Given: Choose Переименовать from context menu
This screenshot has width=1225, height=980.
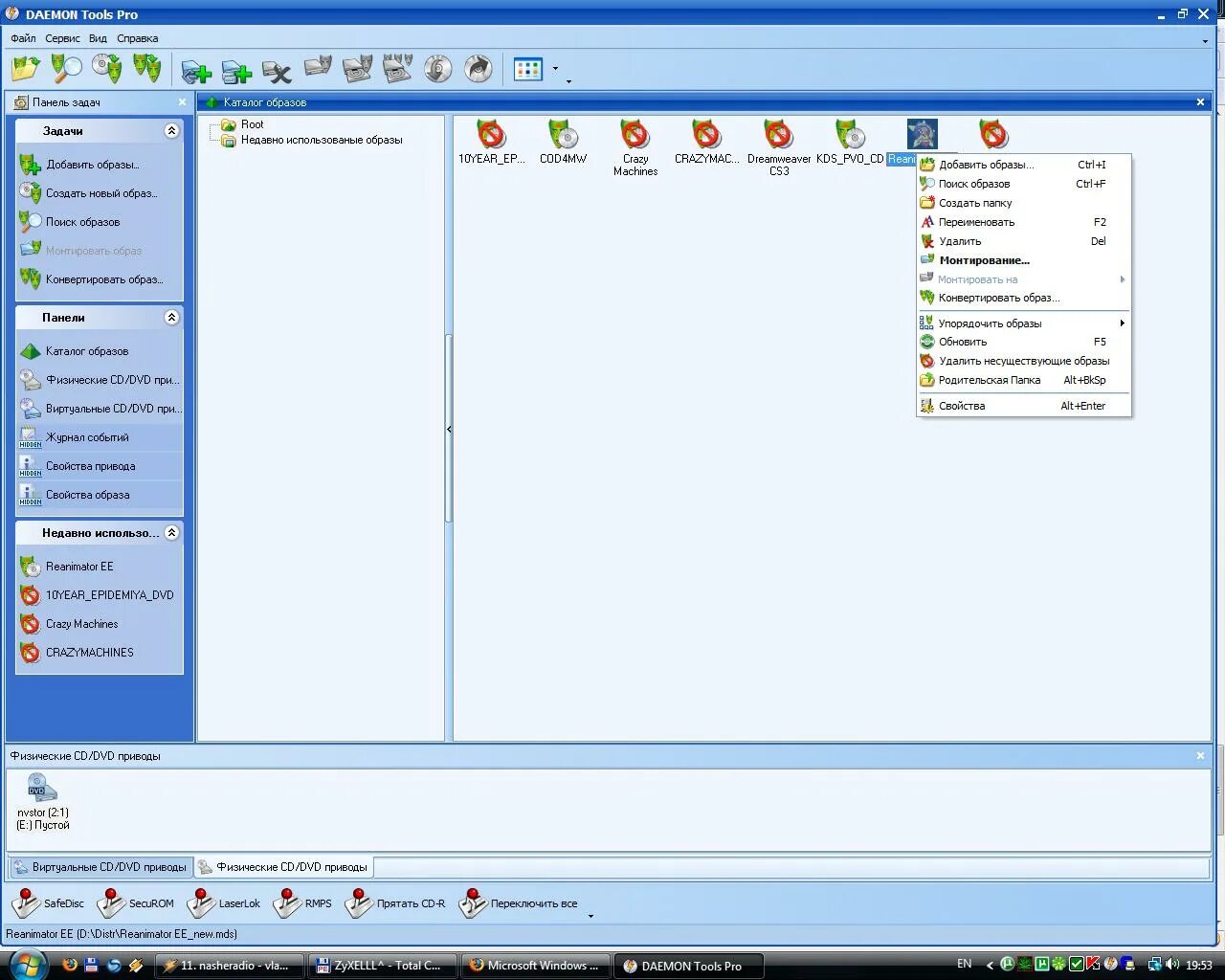Looking at the screenshot, I should tap(1024, 222).
